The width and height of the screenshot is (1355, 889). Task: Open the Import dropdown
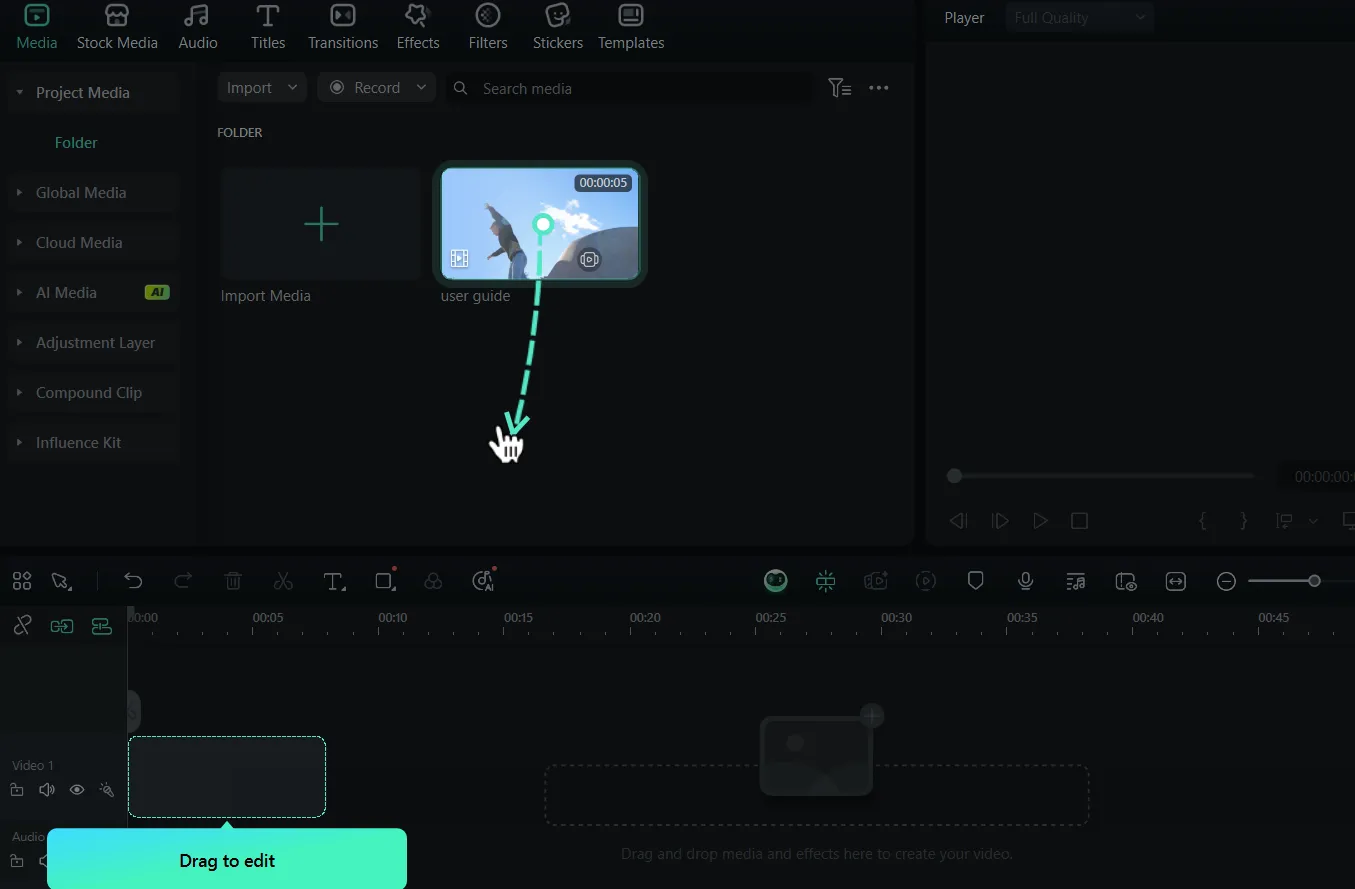point(262,88)
